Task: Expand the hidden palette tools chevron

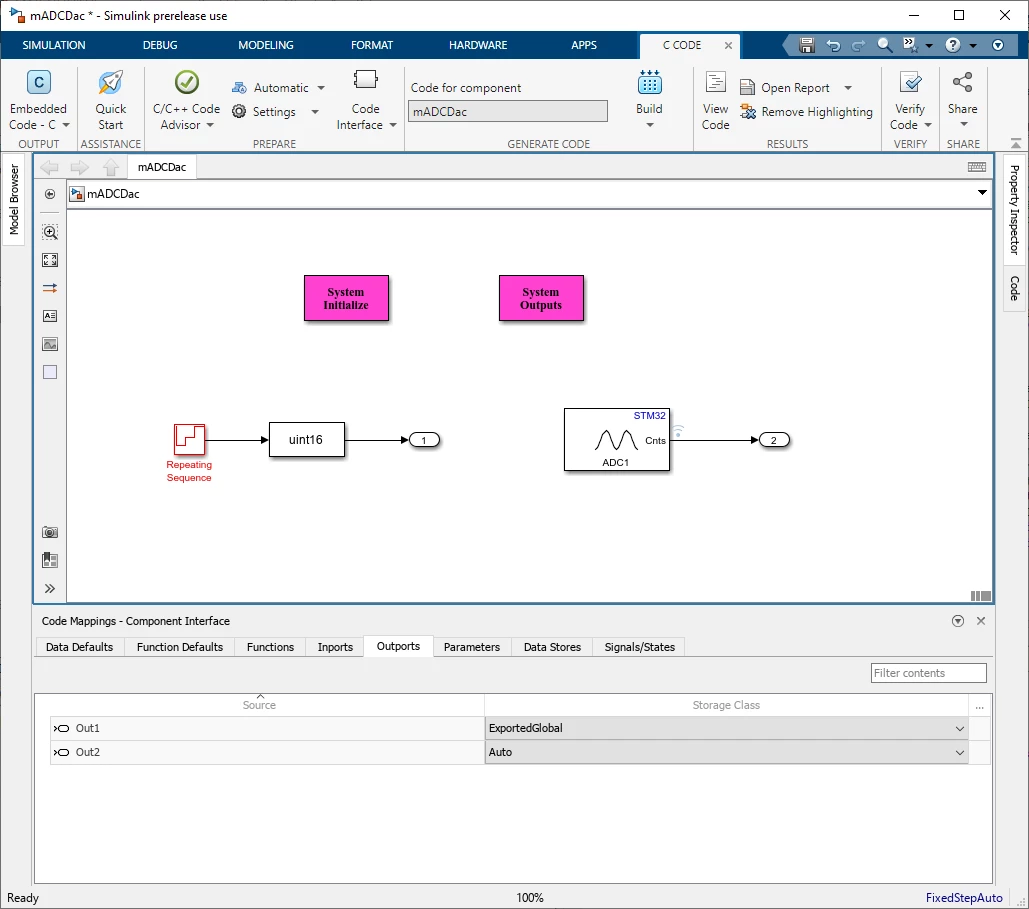Action: 50,589
